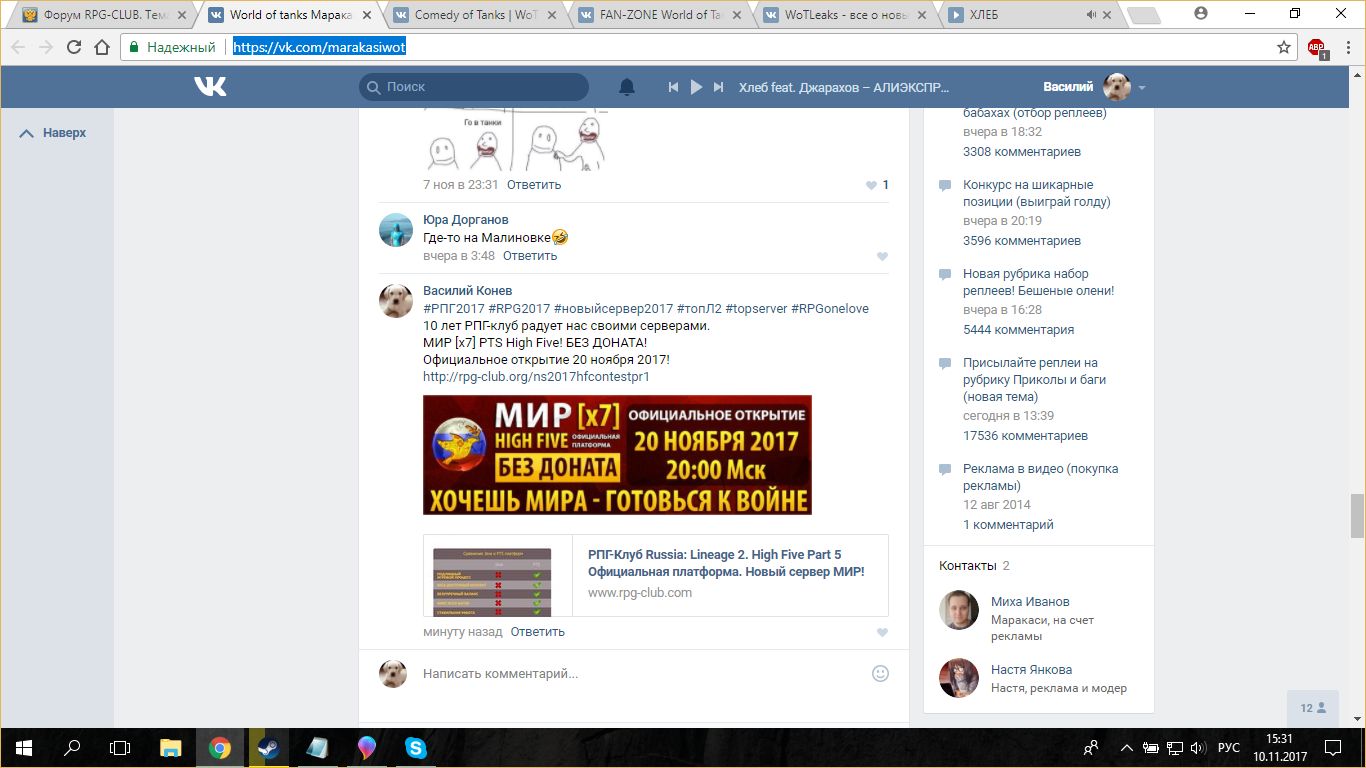Like Василий Конев's comment with heart
The width and height of the screenshot is (1366, 768).
(882, 632)
